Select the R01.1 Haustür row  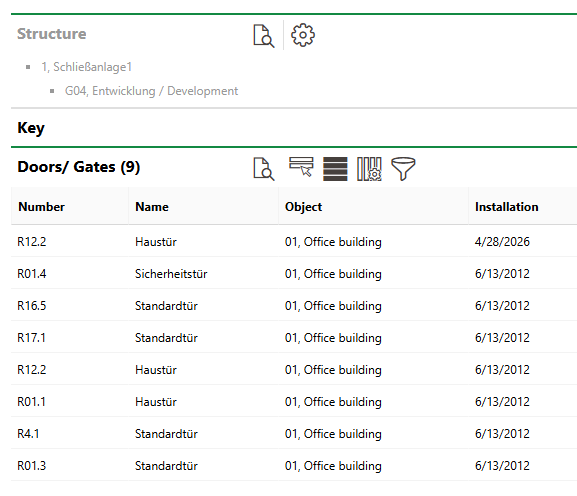(x=294, y=402)
